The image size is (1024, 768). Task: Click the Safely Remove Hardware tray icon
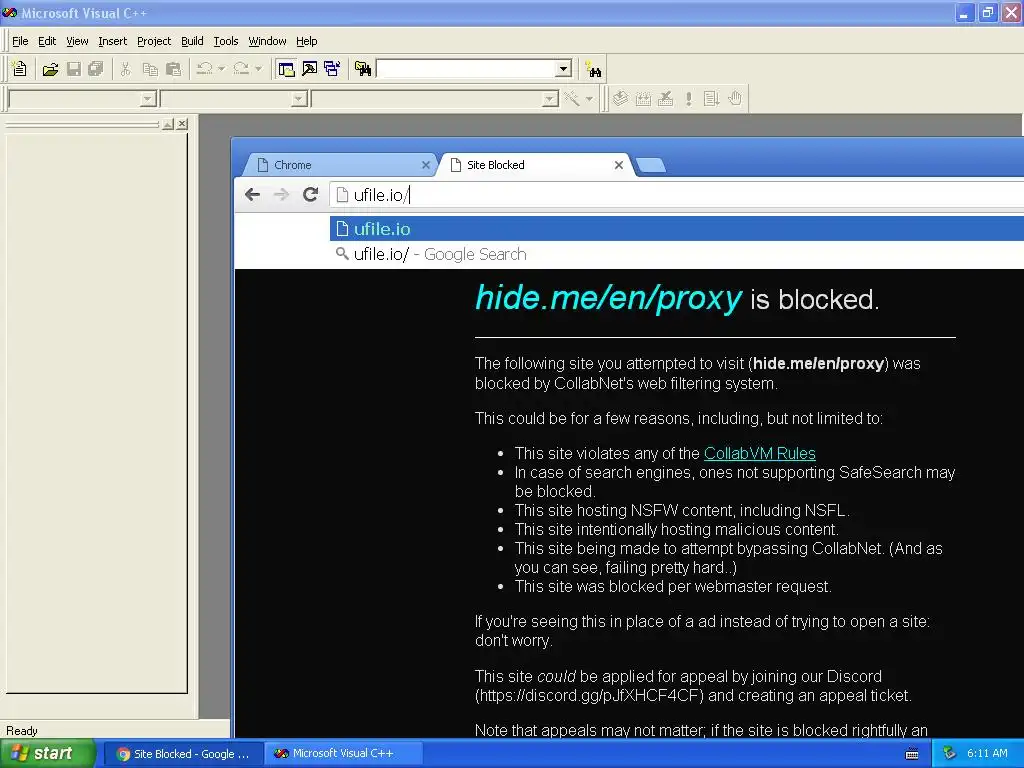click(950, 754)
